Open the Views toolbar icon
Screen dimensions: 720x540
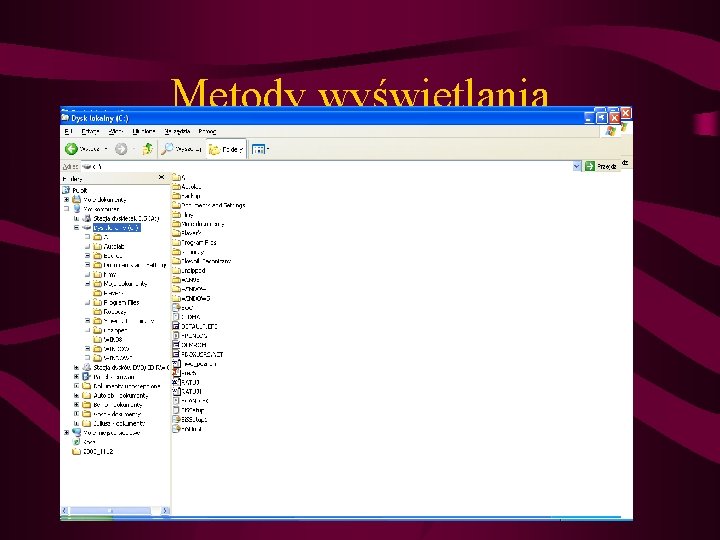(259, 149)
